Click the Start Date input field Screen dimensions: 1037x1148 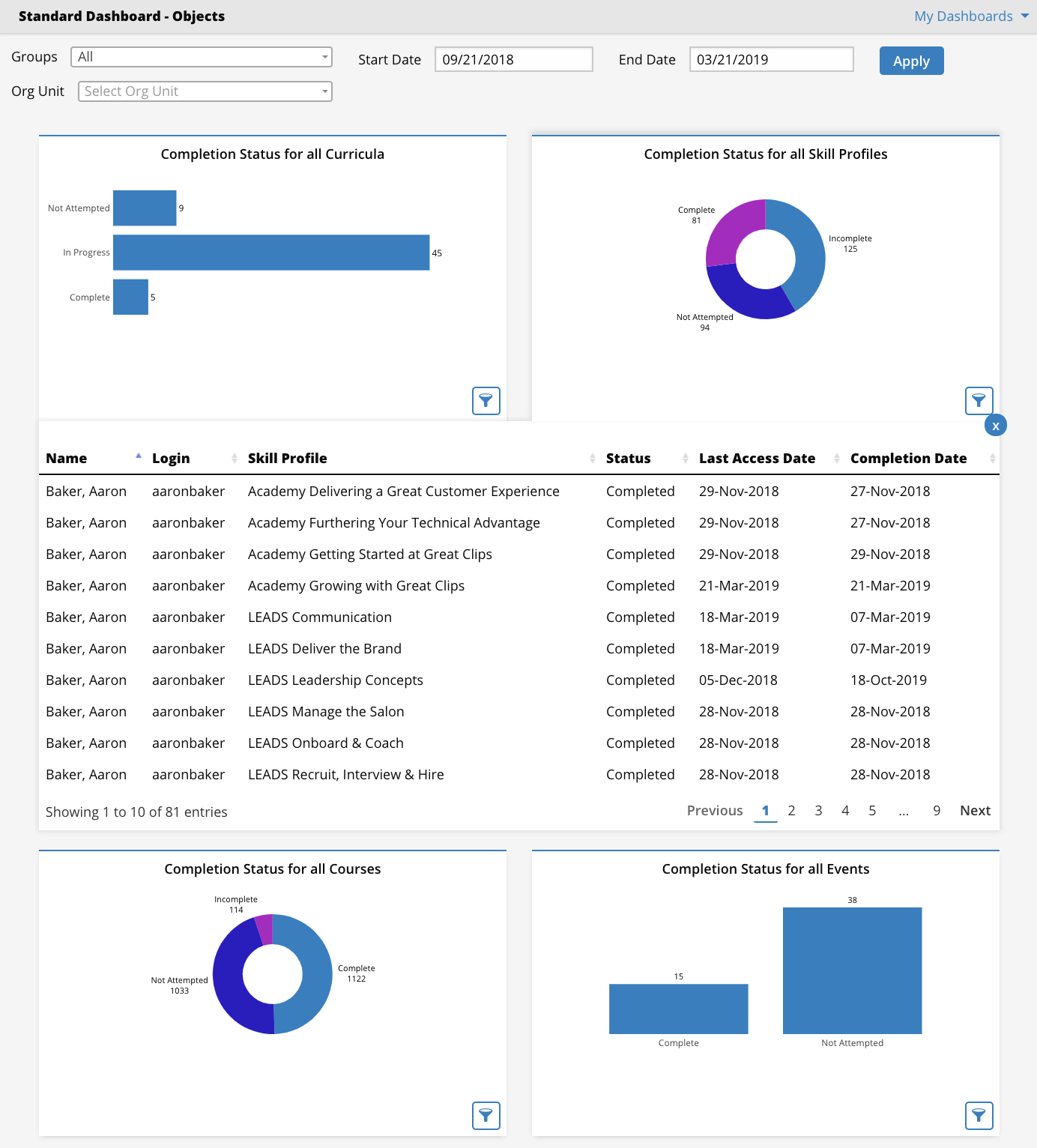pos(513,60)
